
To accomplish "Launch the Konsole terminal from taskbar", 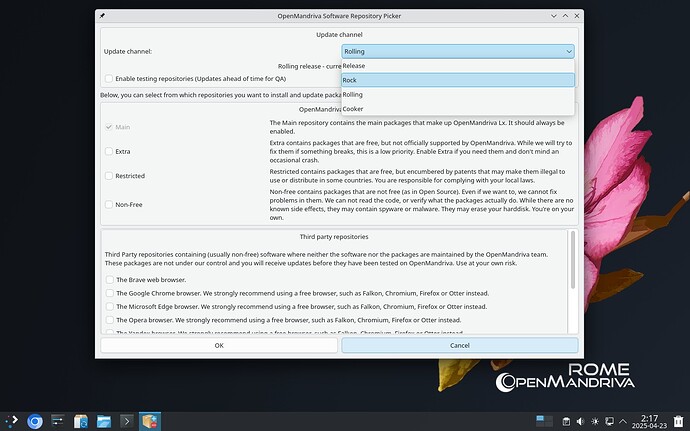I will pos(127,421).
